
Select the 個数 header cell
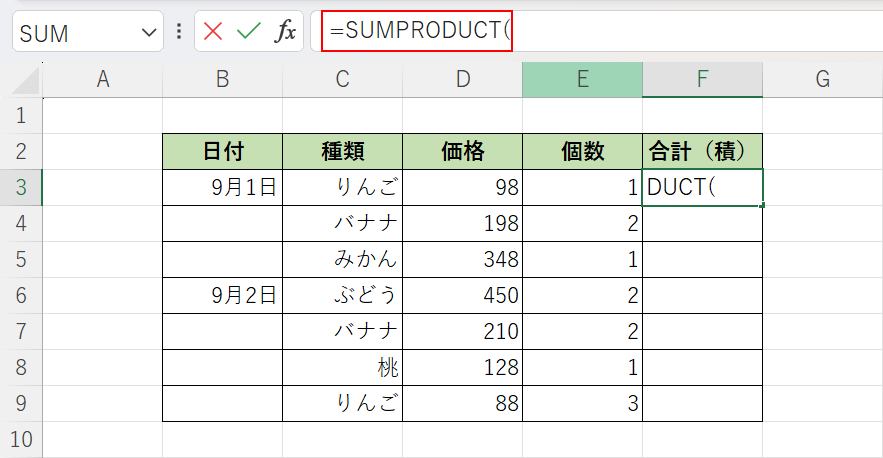click(582, 151)
